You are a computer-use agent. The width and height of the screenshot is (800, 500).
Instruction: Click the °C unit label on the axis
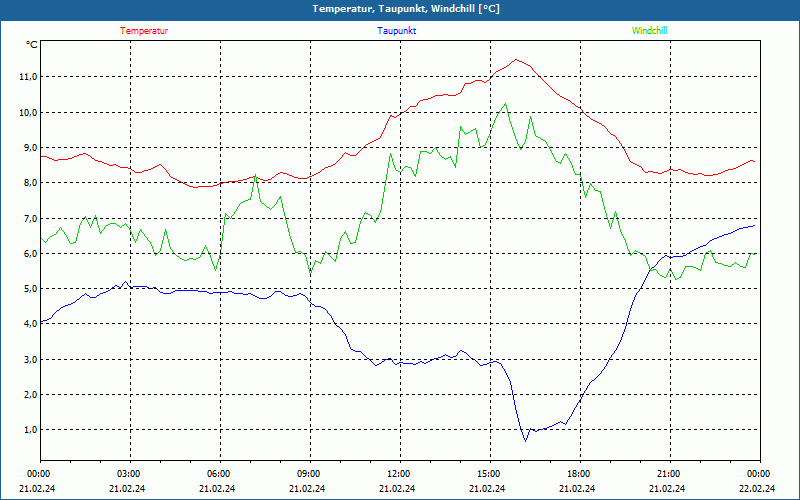click(x=32, y=45)
